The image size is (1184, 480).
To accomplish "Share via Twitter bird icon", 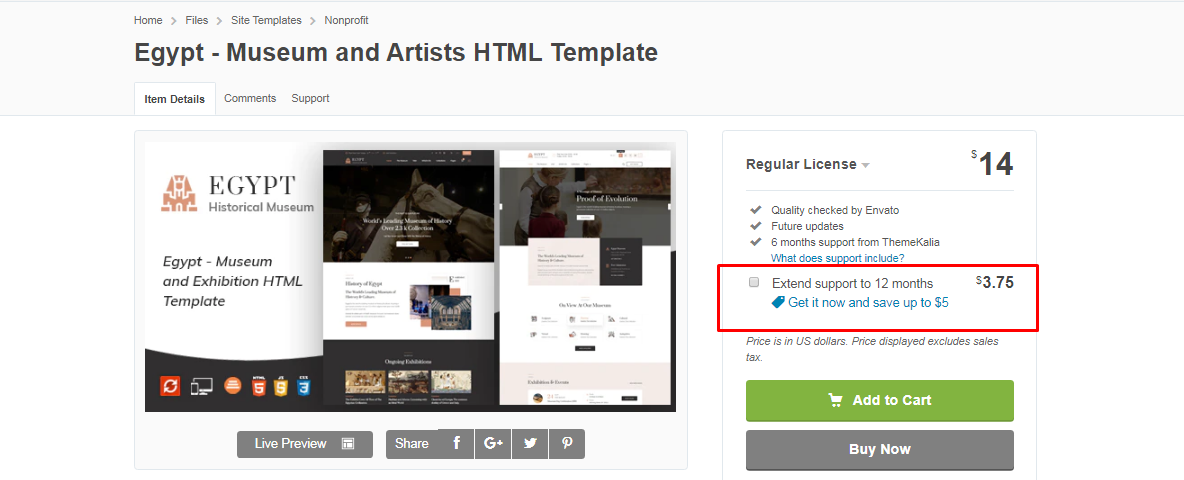I will click(x=530, y=444).
